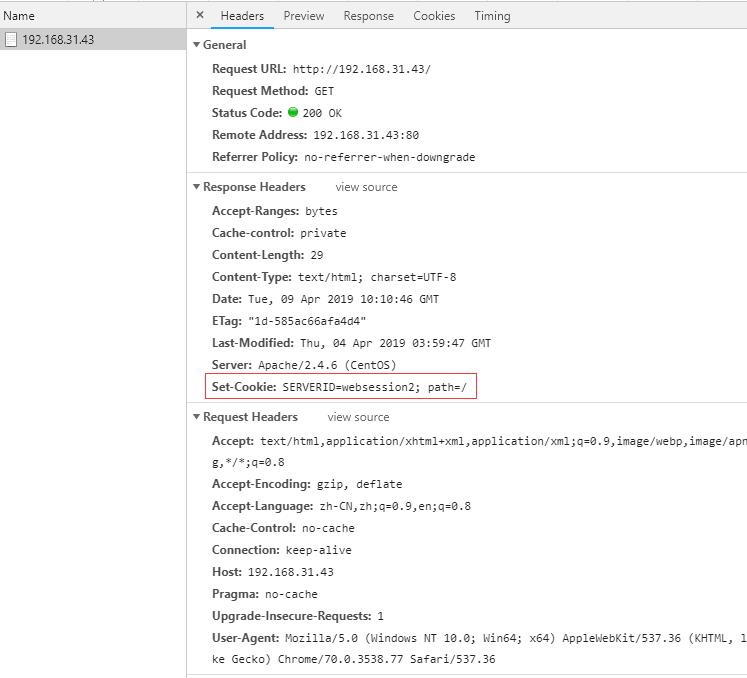Screen dimensions: 747x678
Task: Click view source beside Request Headers
Action: (358, 417)
